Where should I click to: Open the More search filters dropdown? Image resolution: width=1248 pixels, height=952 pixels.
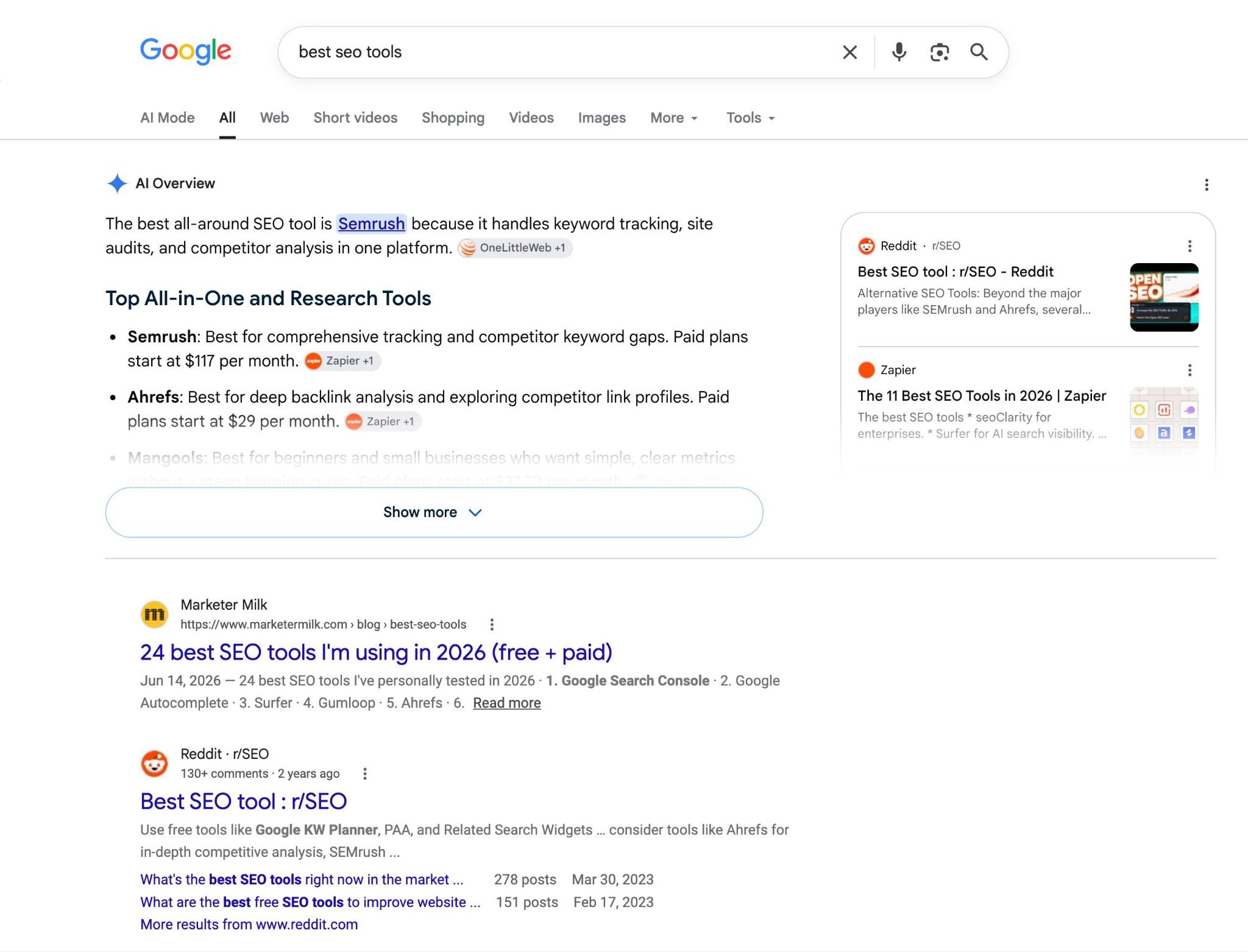point(673,118)
